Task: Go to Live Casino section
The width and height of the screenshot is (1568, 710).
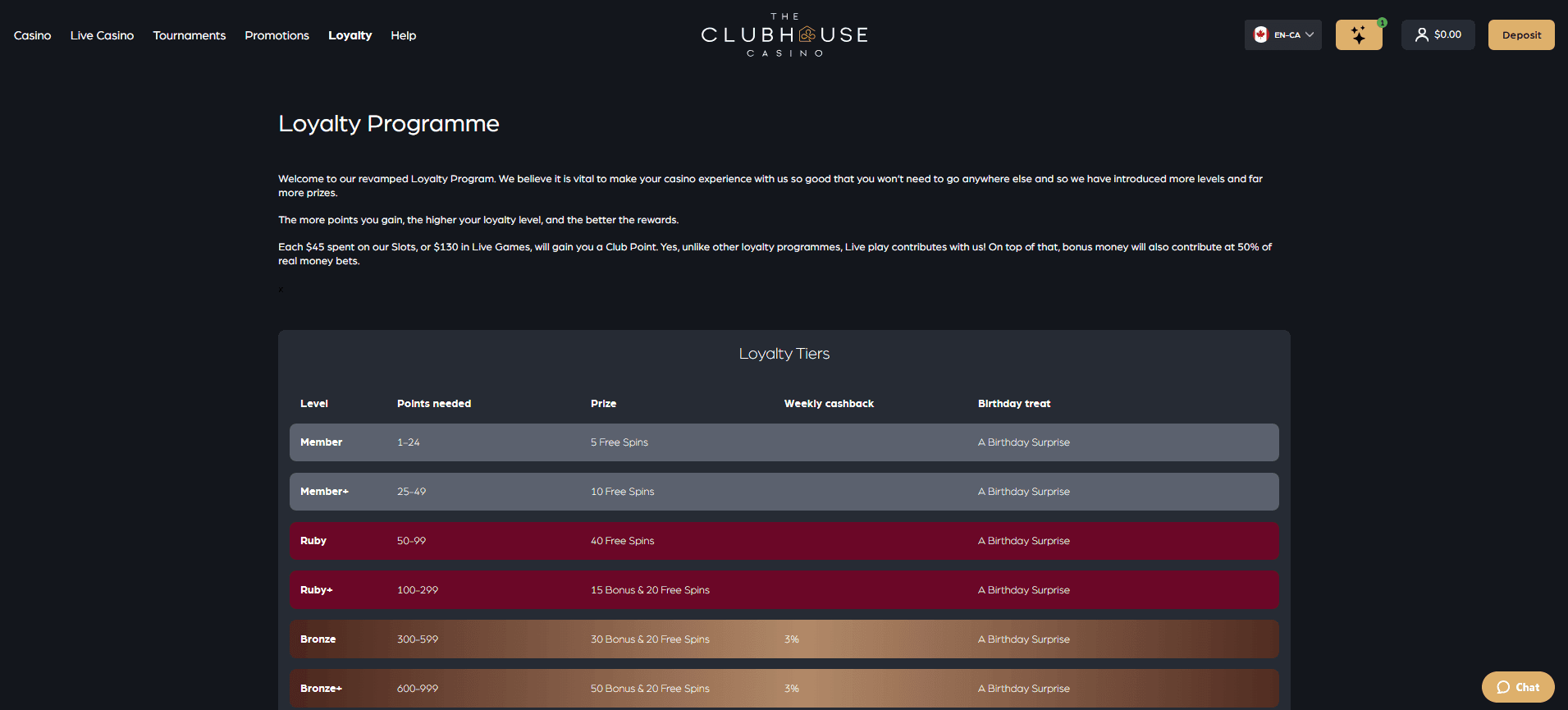Action: 102,35
